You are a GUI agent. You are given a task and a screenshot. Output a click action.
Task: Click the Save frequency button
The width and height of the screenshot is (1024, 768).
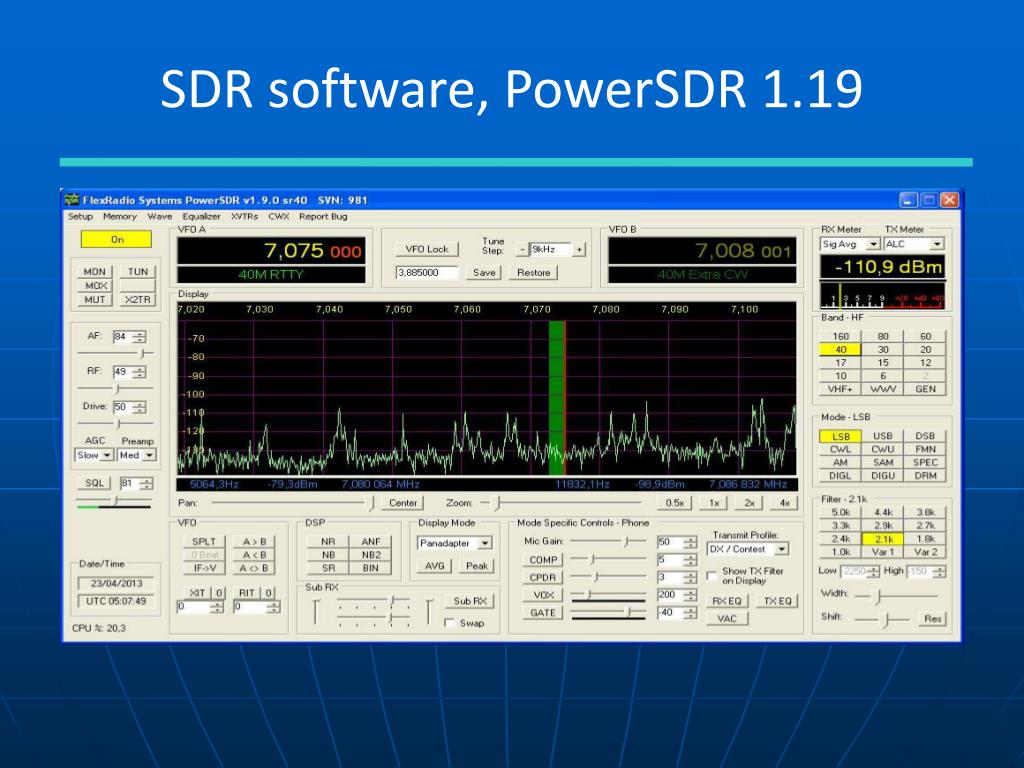tap(484, 272)
